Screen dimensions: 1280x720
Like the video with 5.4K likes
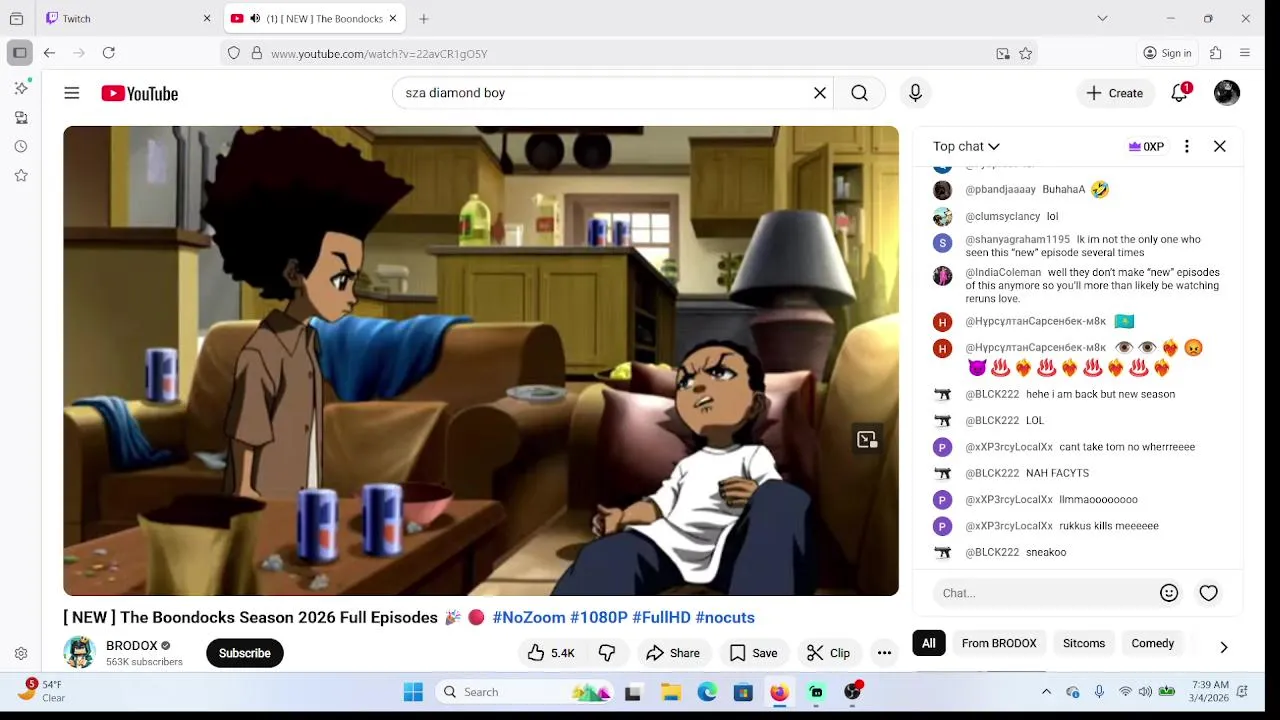[551, 653]
